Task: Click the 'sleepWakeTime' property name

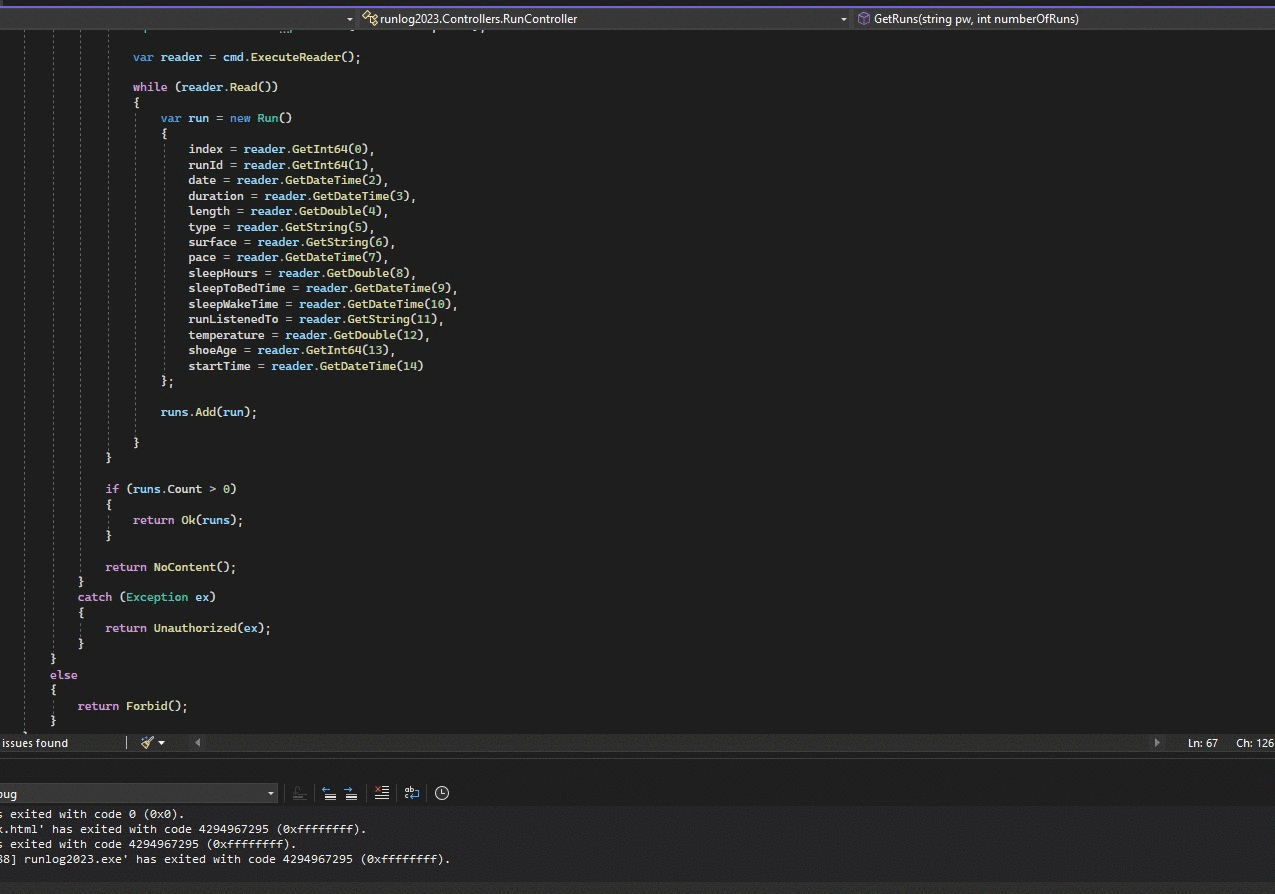Action: 233,304
